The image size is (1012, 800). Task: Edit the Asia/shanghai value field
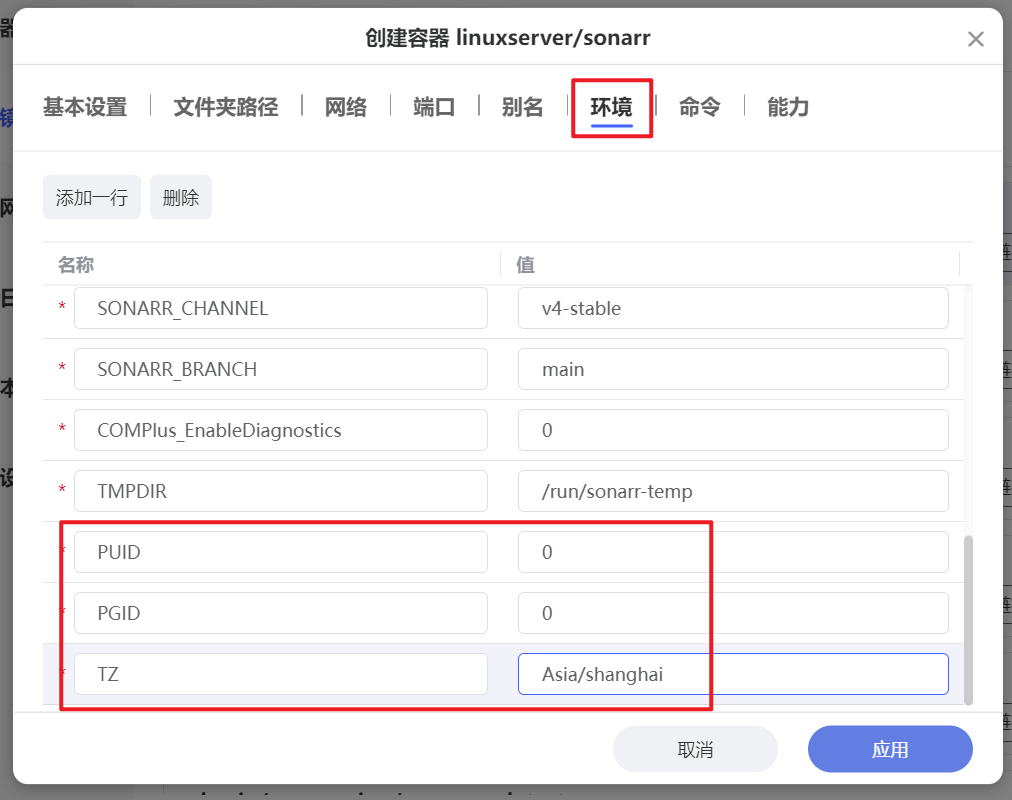(x=733, y=674)
